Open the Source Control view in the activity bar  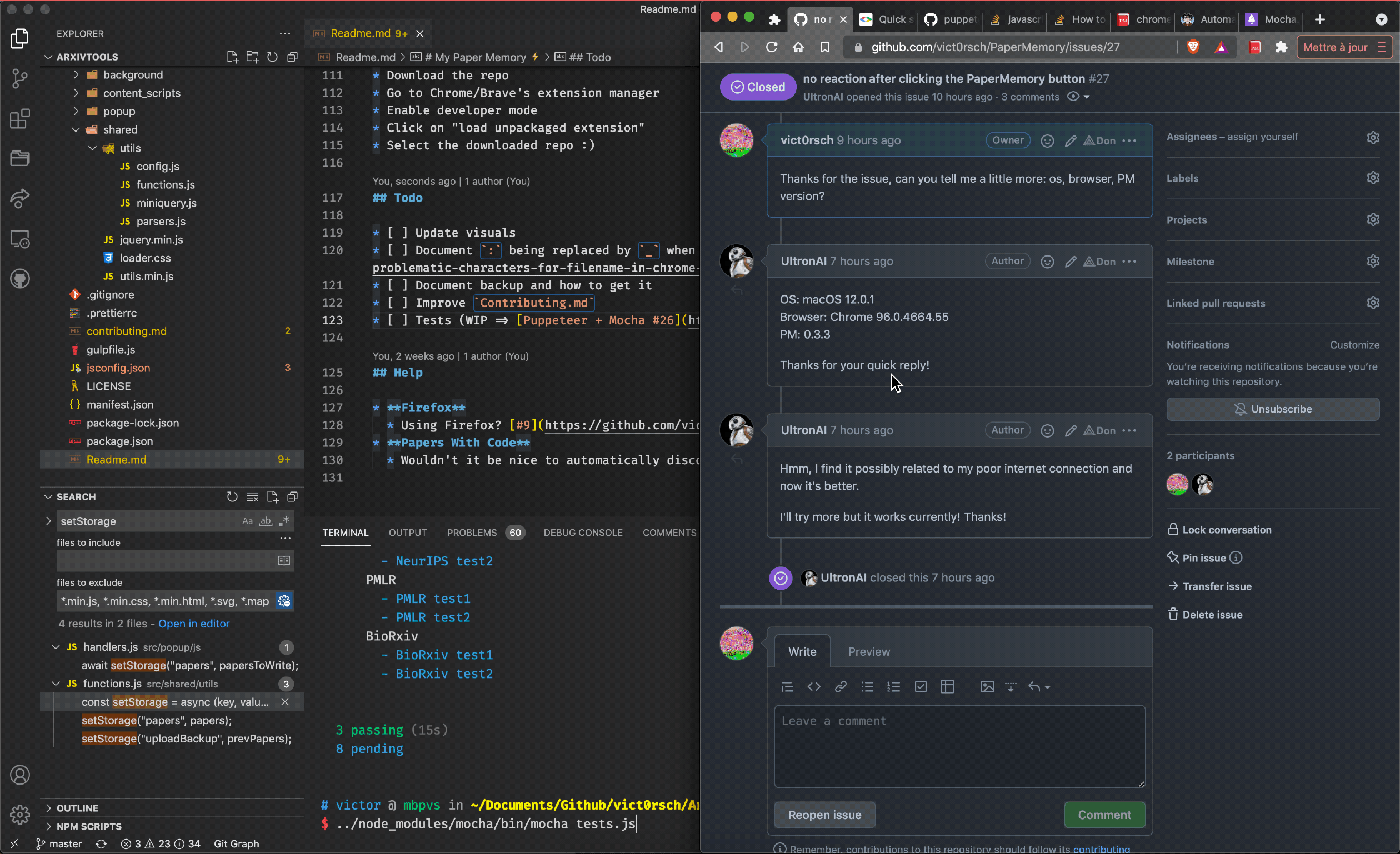click(x=19, y=78)
